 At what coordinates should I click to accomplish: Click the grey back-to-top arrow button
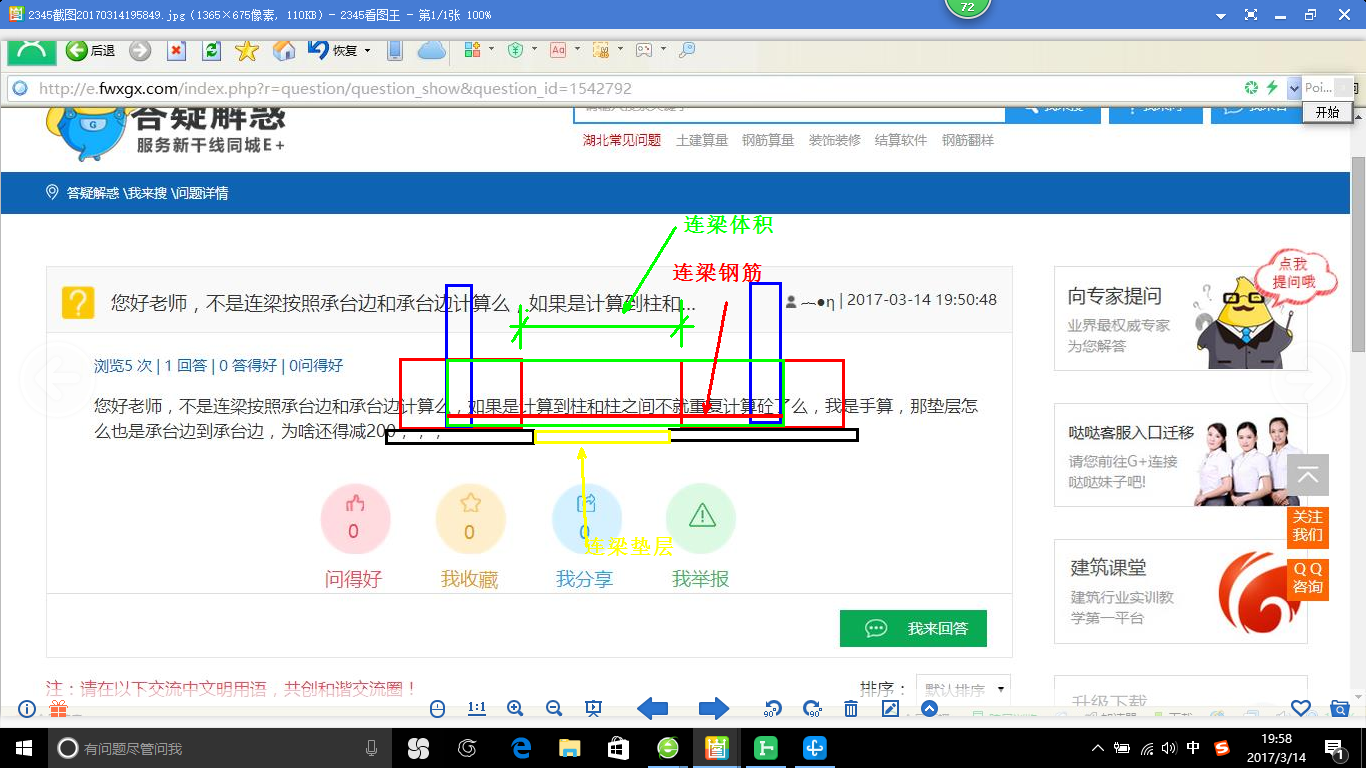[1308, 475]
